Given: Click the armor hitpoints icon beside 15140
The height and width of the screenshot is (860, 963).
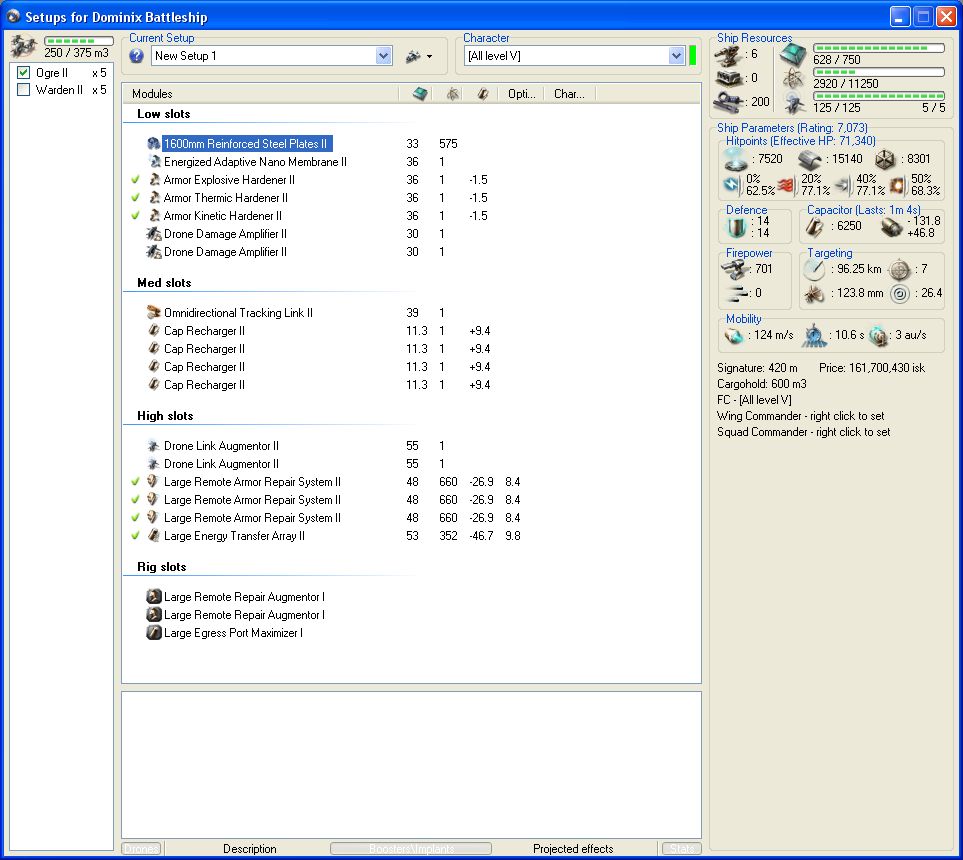Looking at the screenshot, I should click(x=810, y=160).
